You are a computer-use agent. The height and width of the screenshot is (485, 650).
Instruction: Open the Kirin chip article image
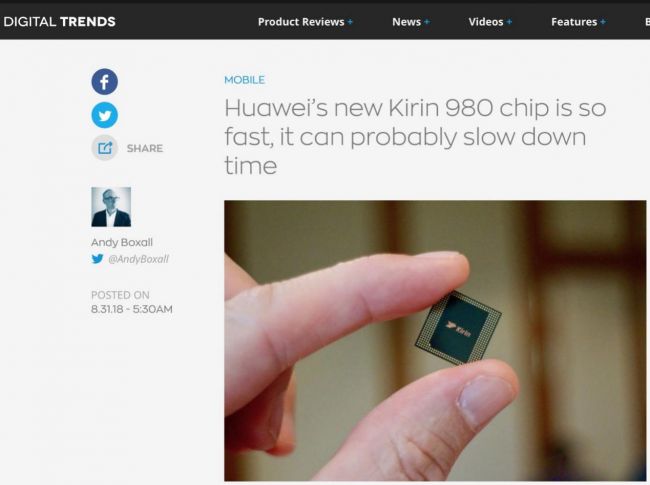click(435, 341)
